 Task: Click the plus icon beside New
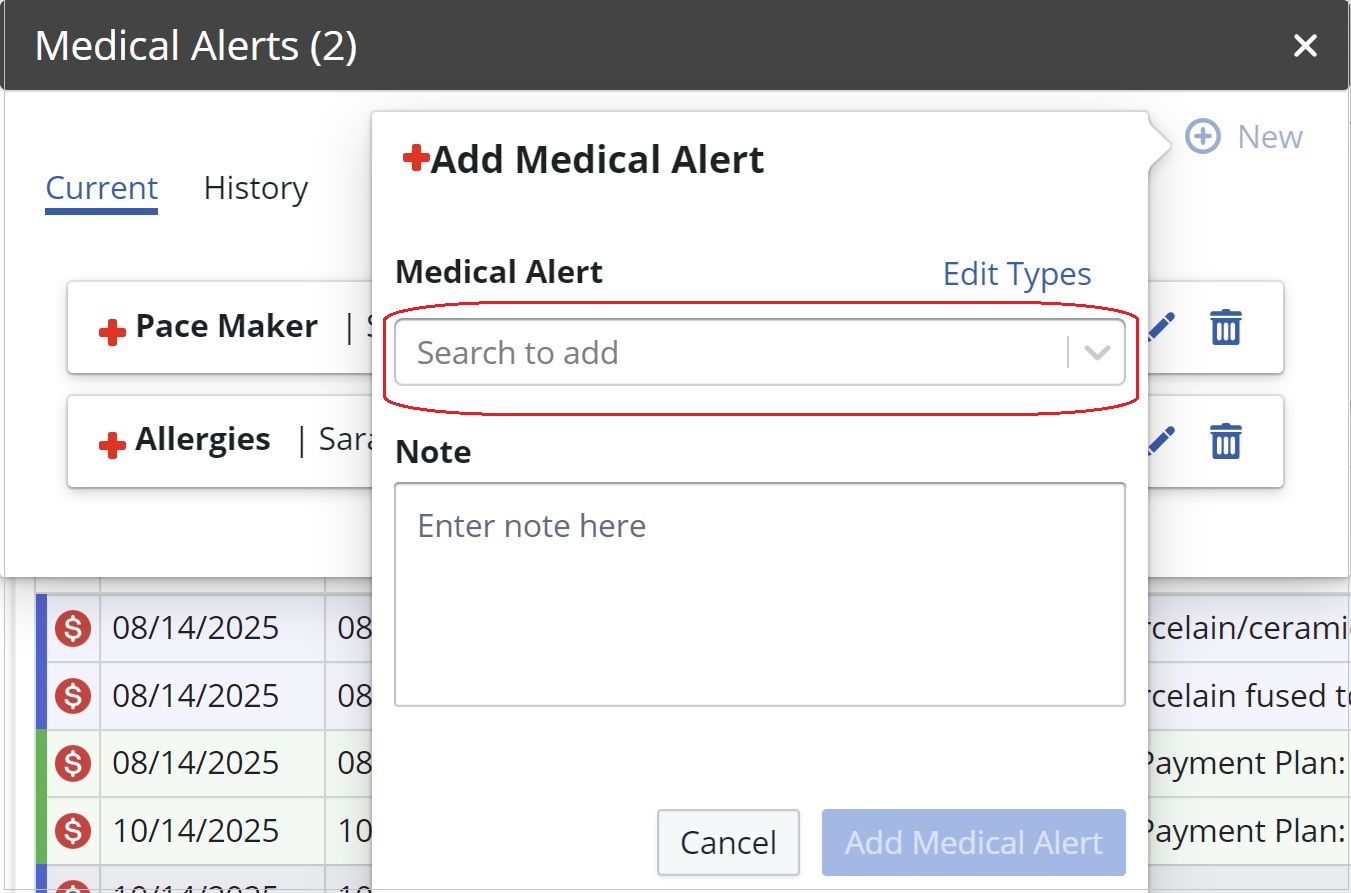[1201, 136]
